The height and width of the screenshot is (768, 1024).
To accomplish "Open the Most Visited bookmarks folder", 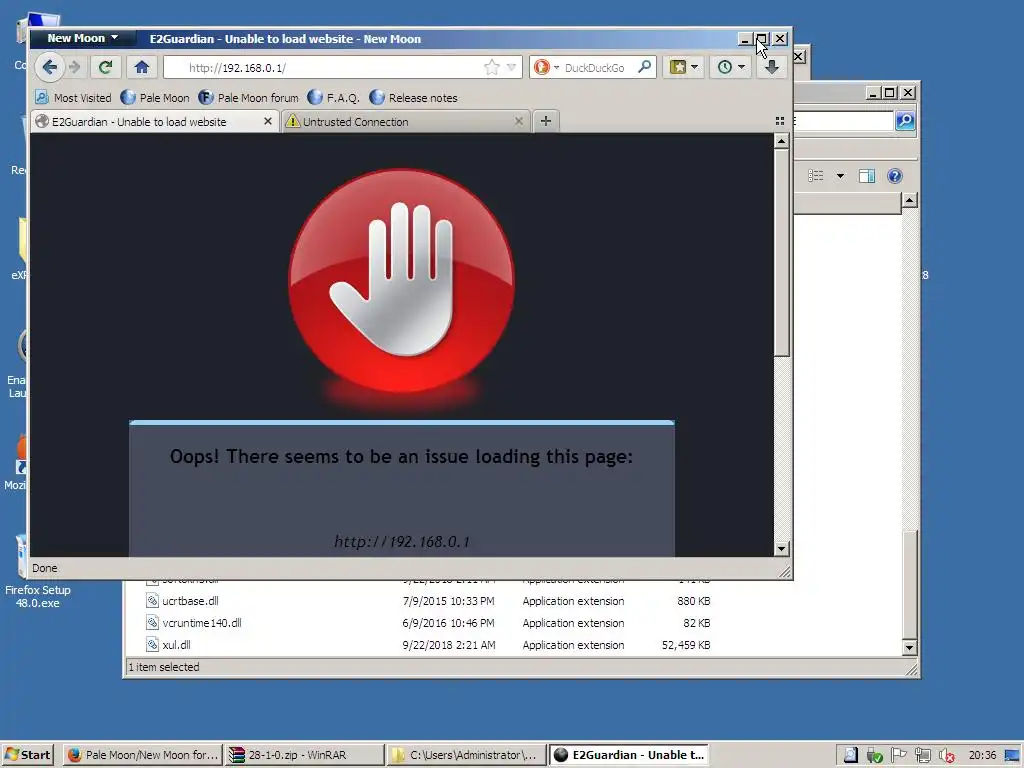I will [73, 98].
